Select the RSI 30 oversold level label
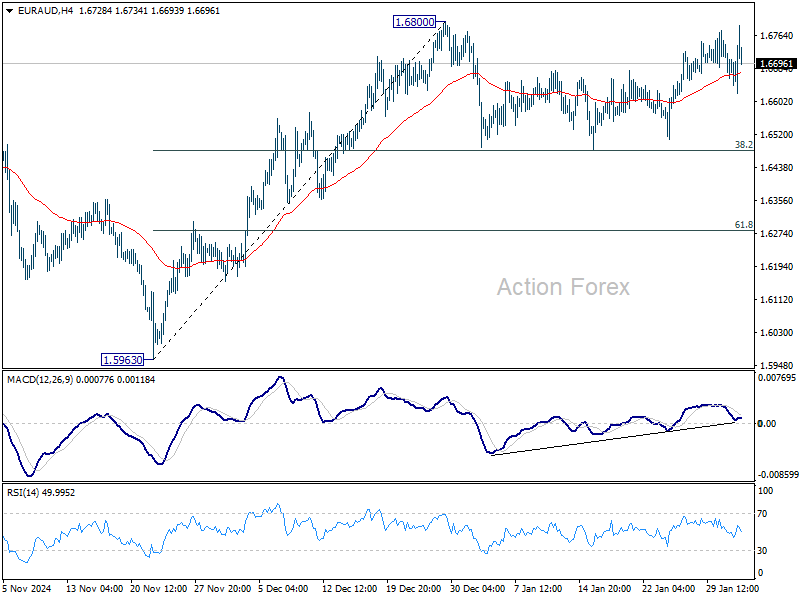 pos(762,551)
